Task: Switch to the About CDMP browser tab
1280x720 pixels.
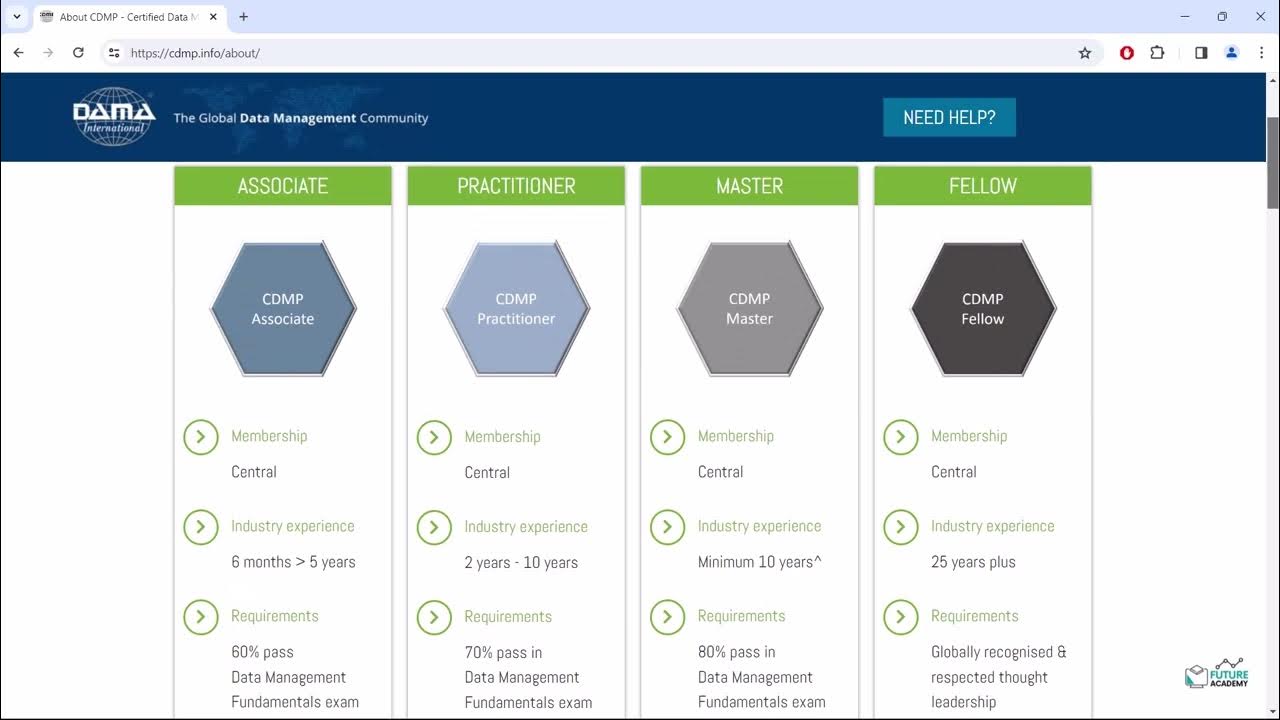Action: [128, 17]
